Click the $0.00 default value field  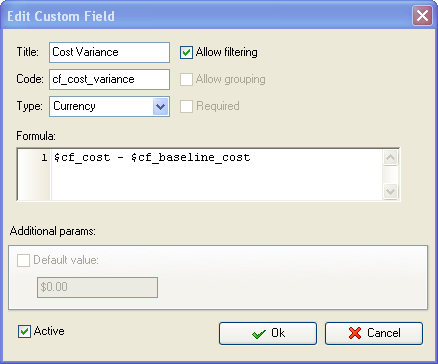tap(97, 287)
